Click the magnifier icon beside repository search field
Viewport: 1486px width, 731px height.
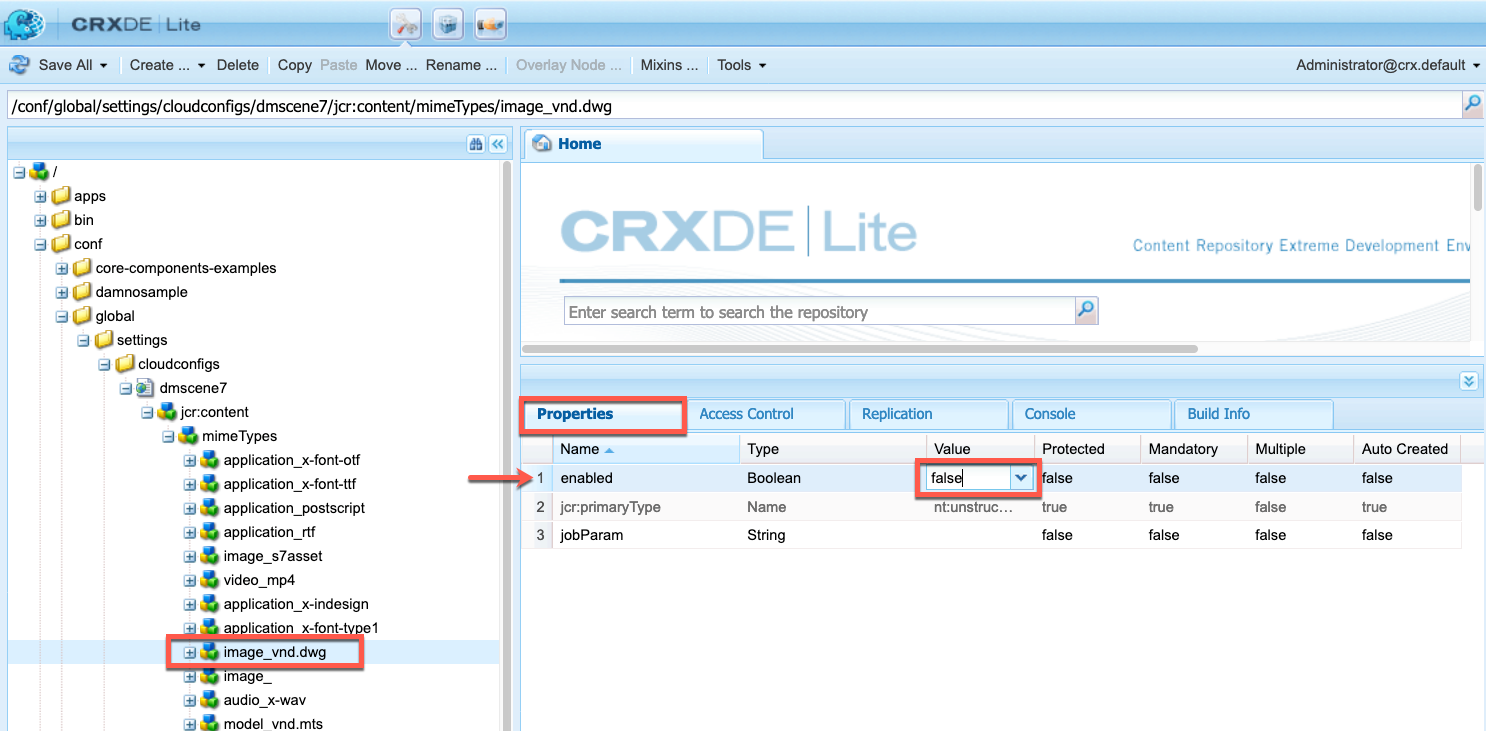pos(1086,311)
